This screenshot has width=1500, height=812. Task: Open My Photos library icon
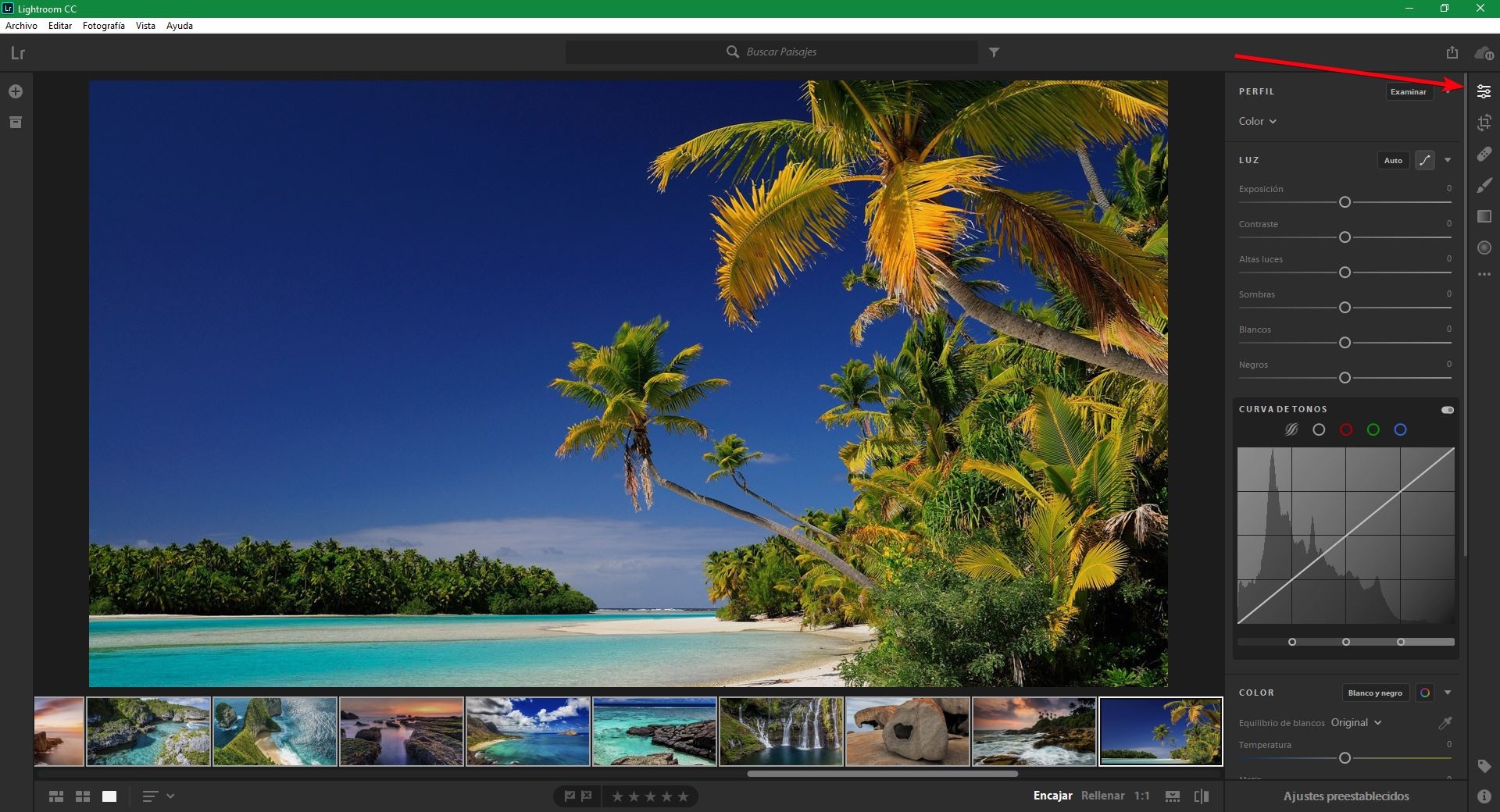15,123
